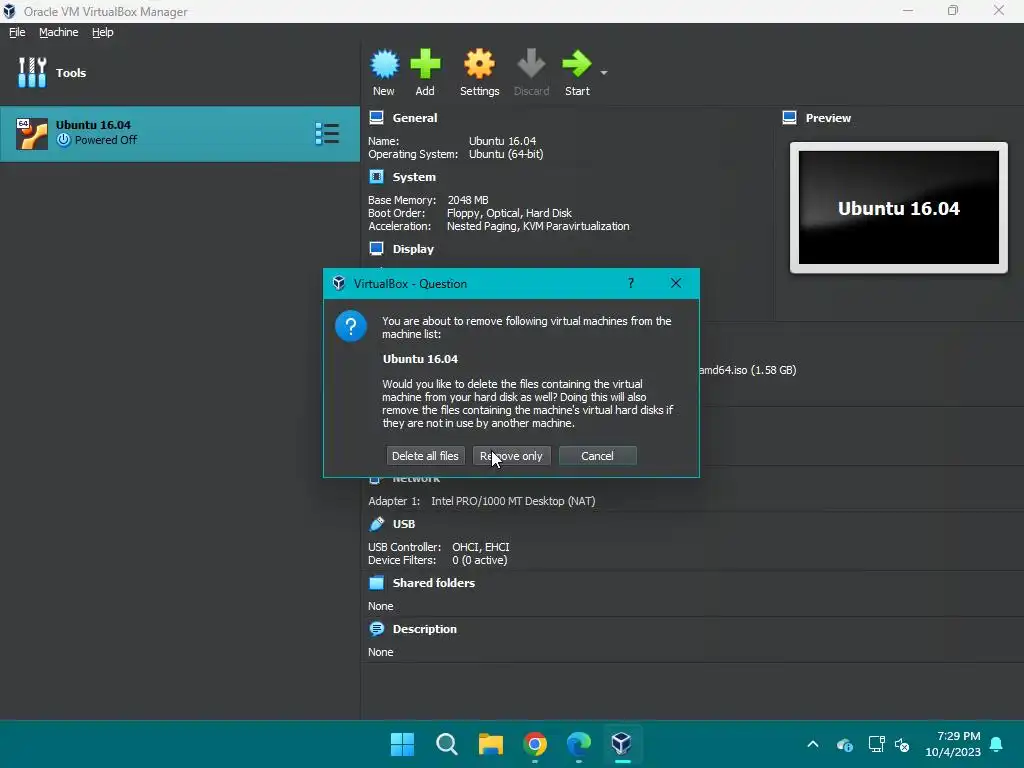The image size is (1024, 768).
Task: Open File Explorer from taskbar
Action: tap(490, 744)
